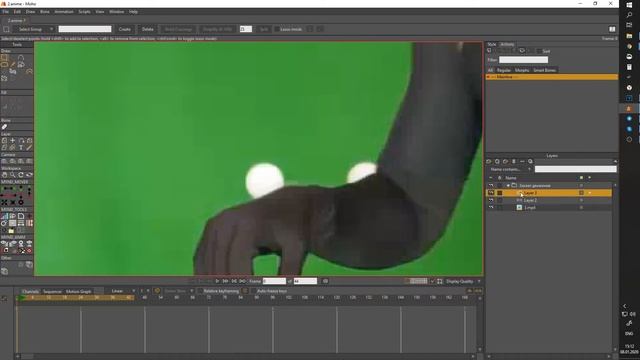This screenshot has width=640, height=360.
Task: Click the Duplicate Layer icon
Action: (x=497, y=162)
